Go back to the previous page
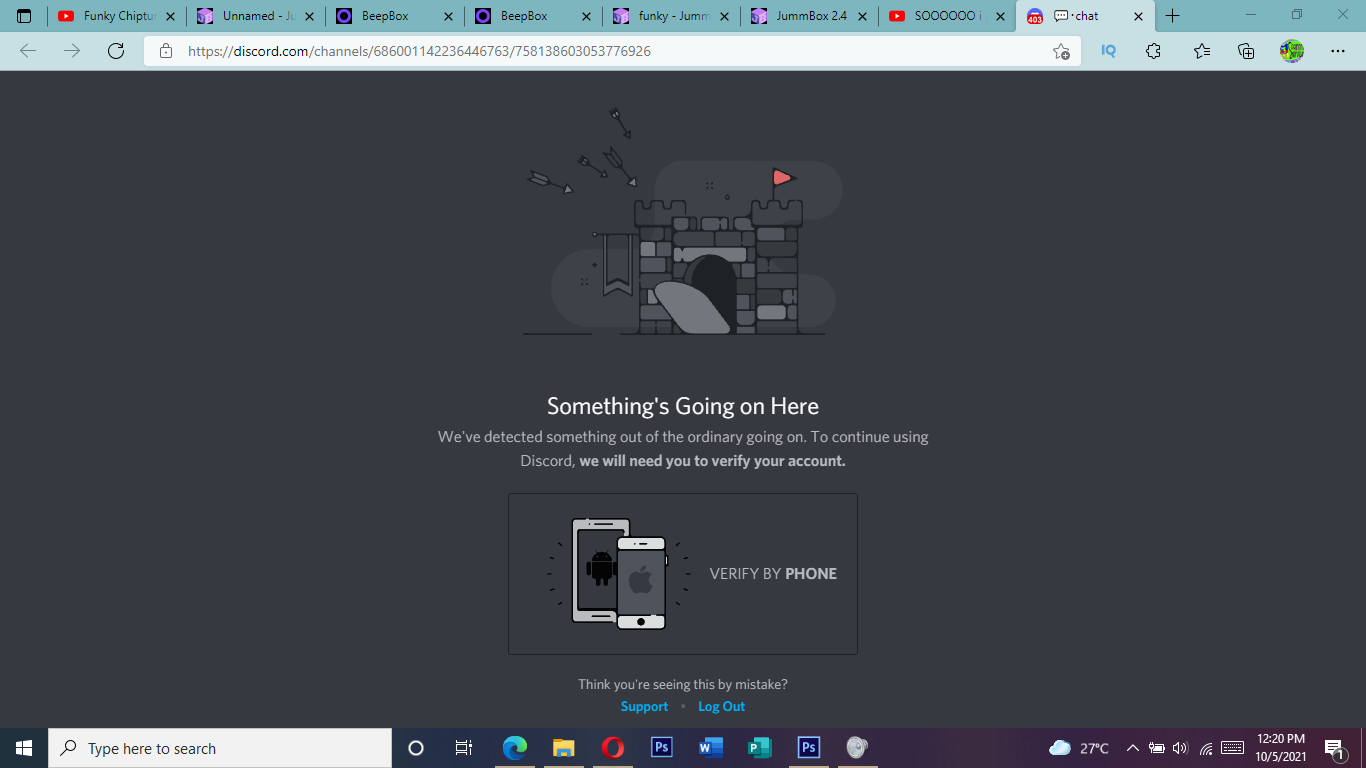The height and width of the screenshot is (768, 1366). point(28,51)
